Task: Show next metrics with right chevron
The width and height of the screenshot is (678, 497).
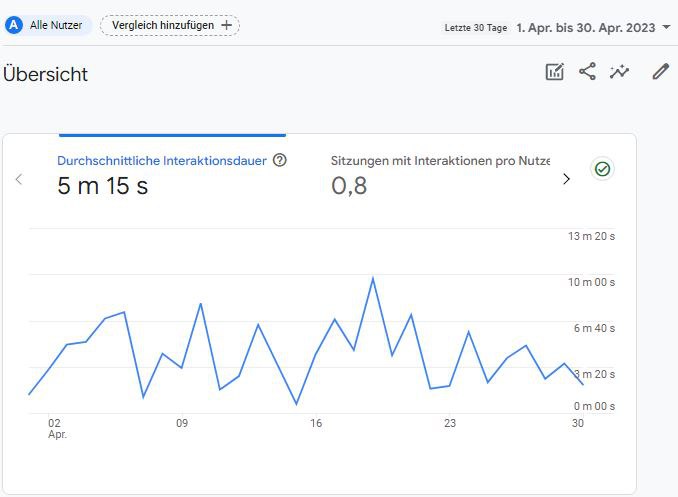Action: click(x=566, y=179)
